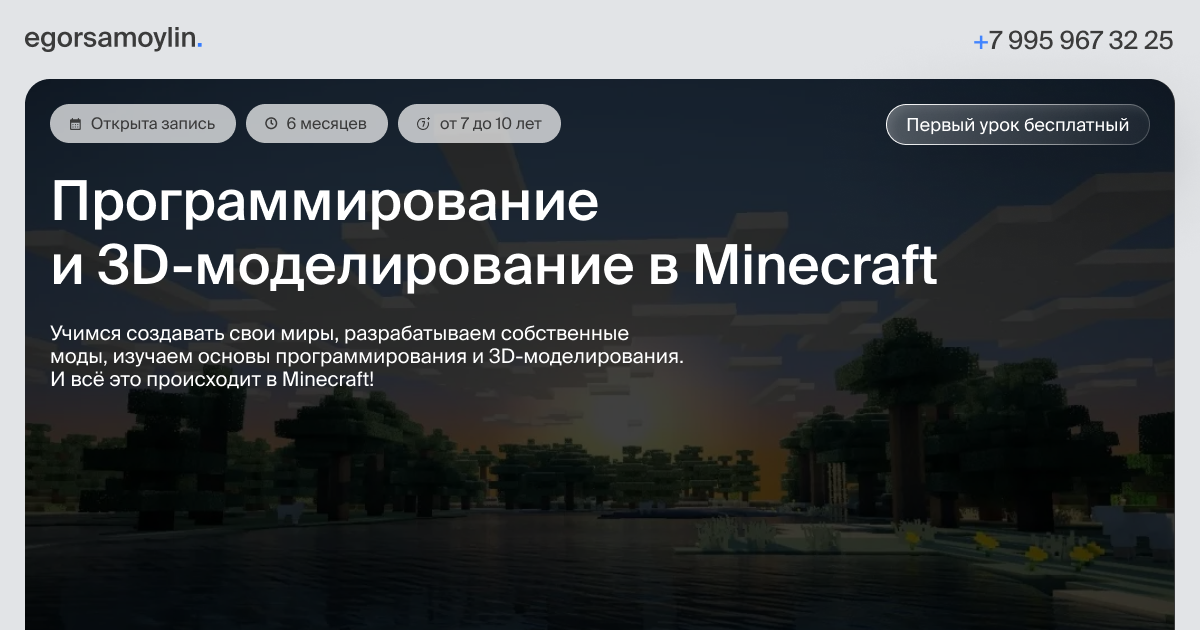Click the blue plus sign in the phone number
The image size is (1200, 630).
click(980, 42)
